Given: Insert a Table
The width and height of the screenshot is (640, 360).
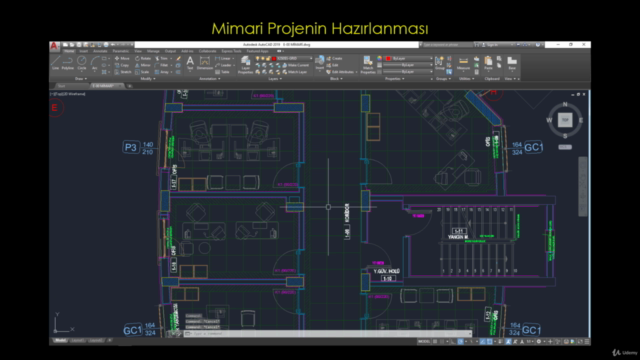Looking at the screenshot, I should coord(222,72).
